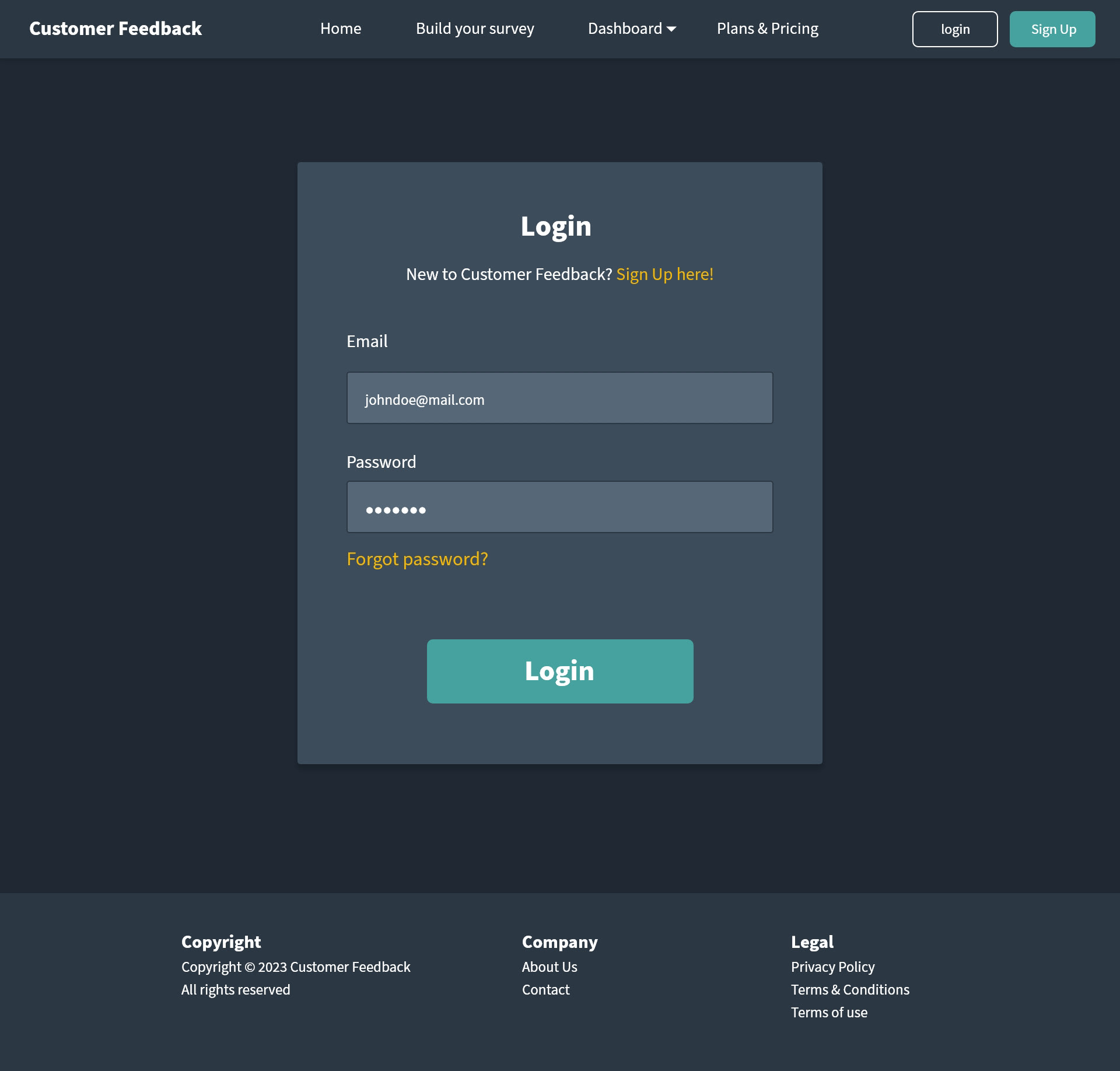Open Contact footer link
The height and width of the screenshot is (1071, 1120).
click(x=545, y=990)
